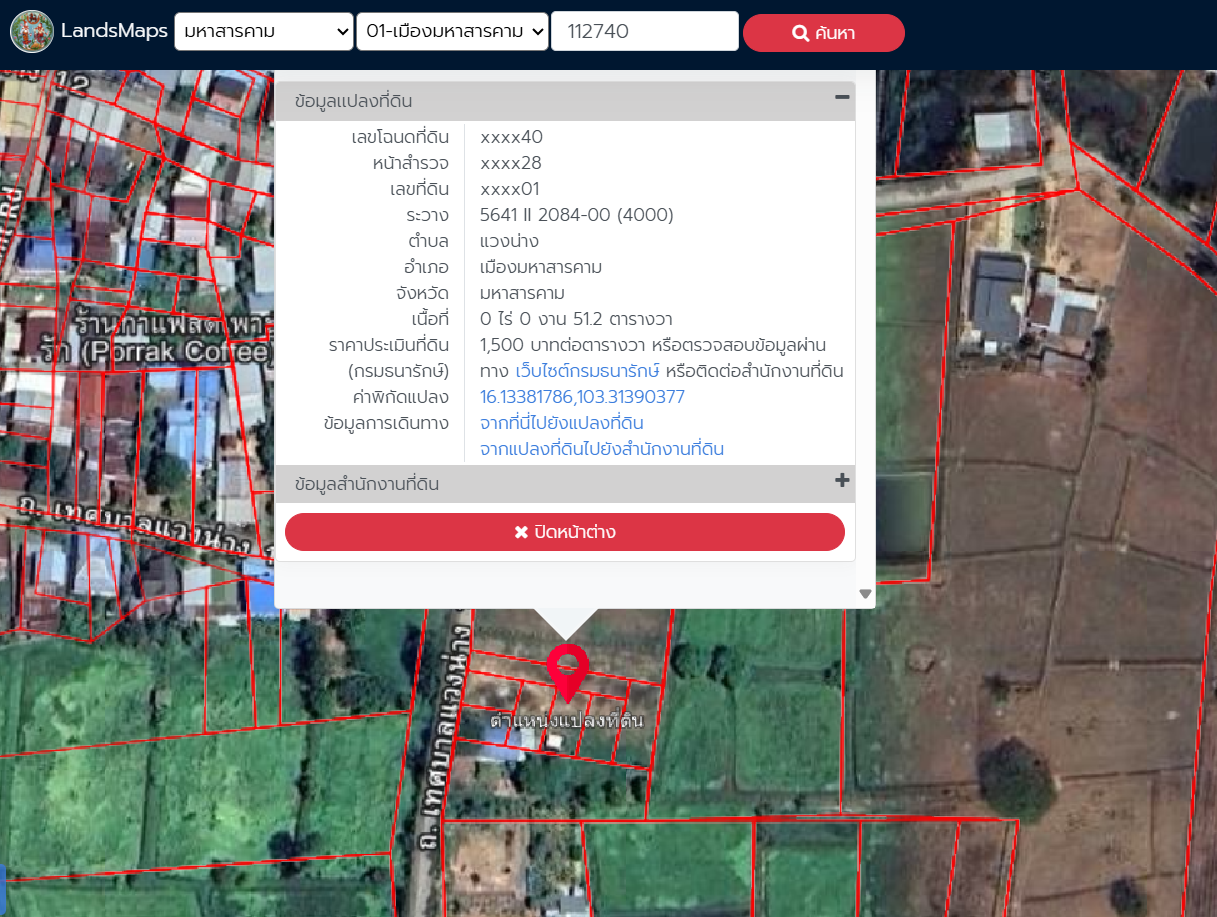
Task: Expand ข้อมูลสำนักงานที่ดิน with the plus icon
Action: point(842,481)
